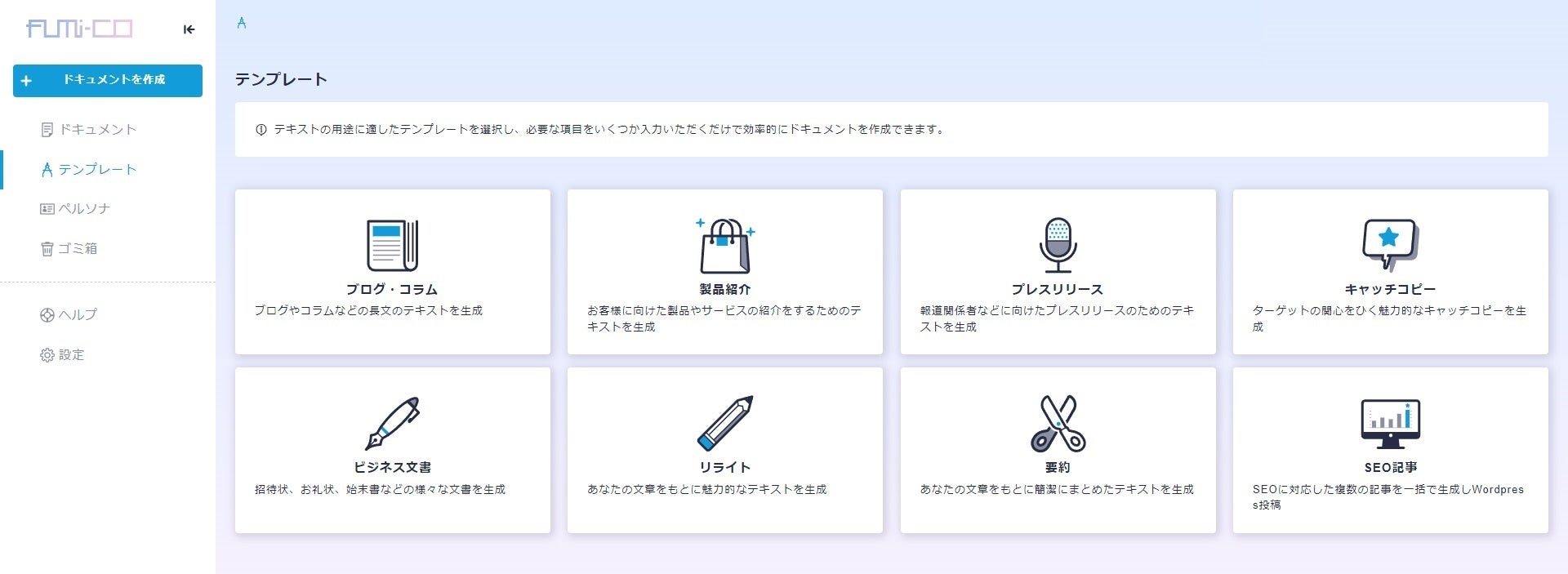This screenshot has width=1568, height=574.
Task: Click the ドキュメントを作成 button
Action: tap(108, 81)
